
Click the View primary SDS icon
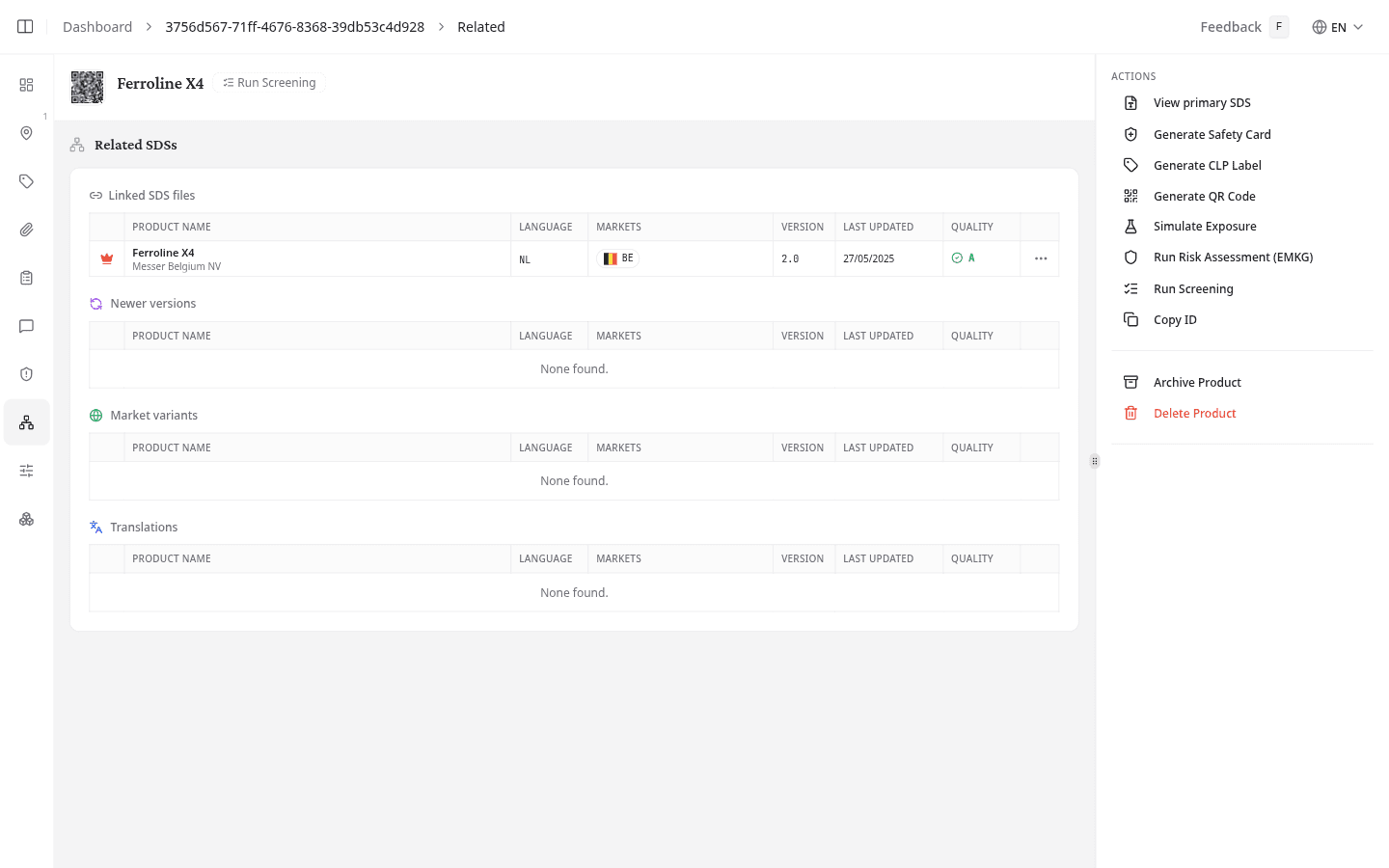pyautogui.click(x=1130, y=103)
